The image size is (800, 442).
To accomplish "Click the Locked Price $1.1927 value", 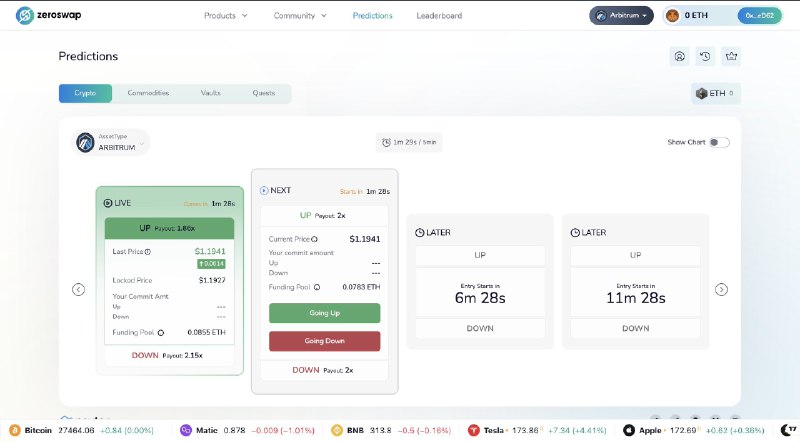I will point(212,280).
